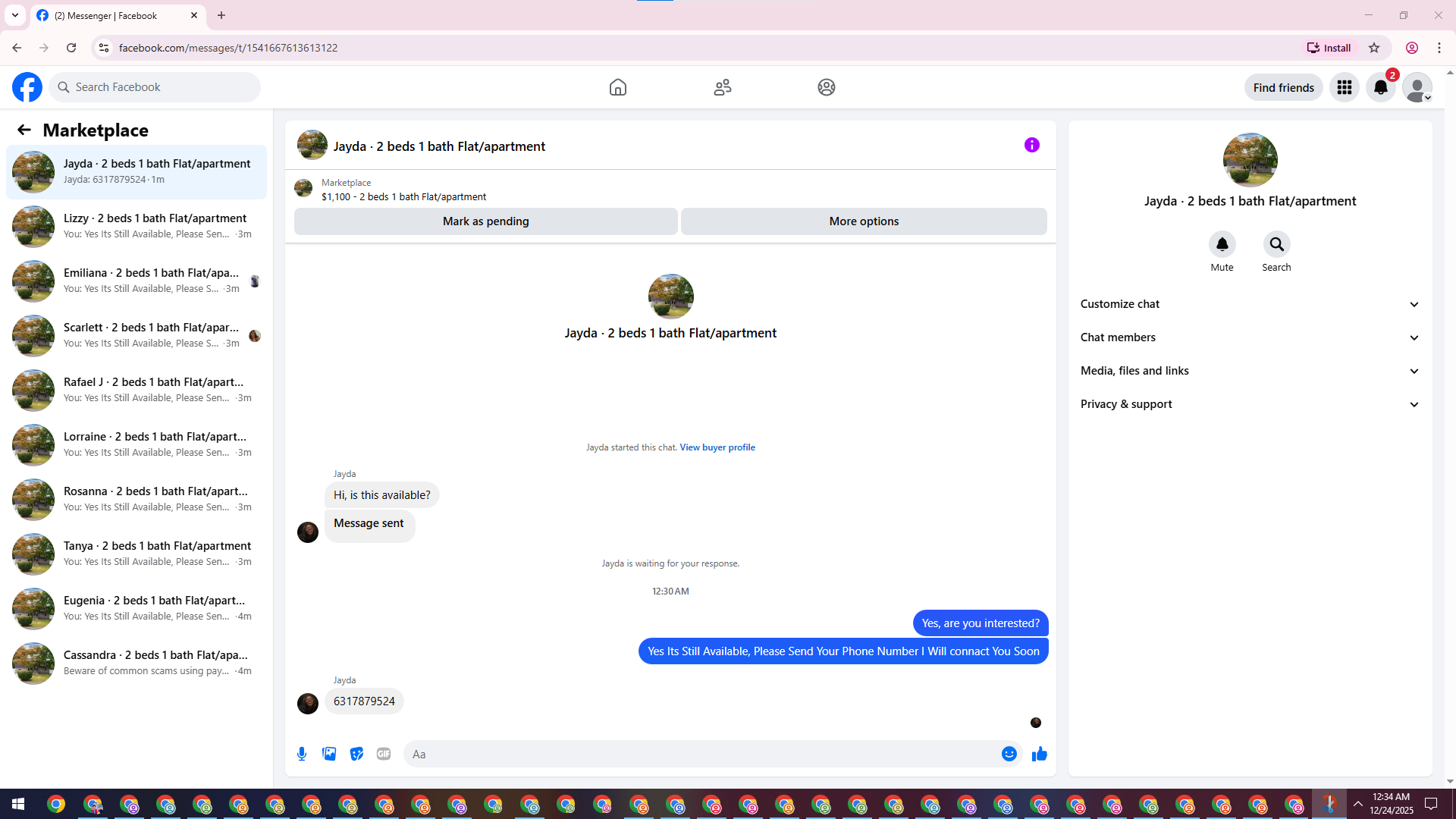Open the GIF picker
1456x819 pixels.
[x=384, y=754]
